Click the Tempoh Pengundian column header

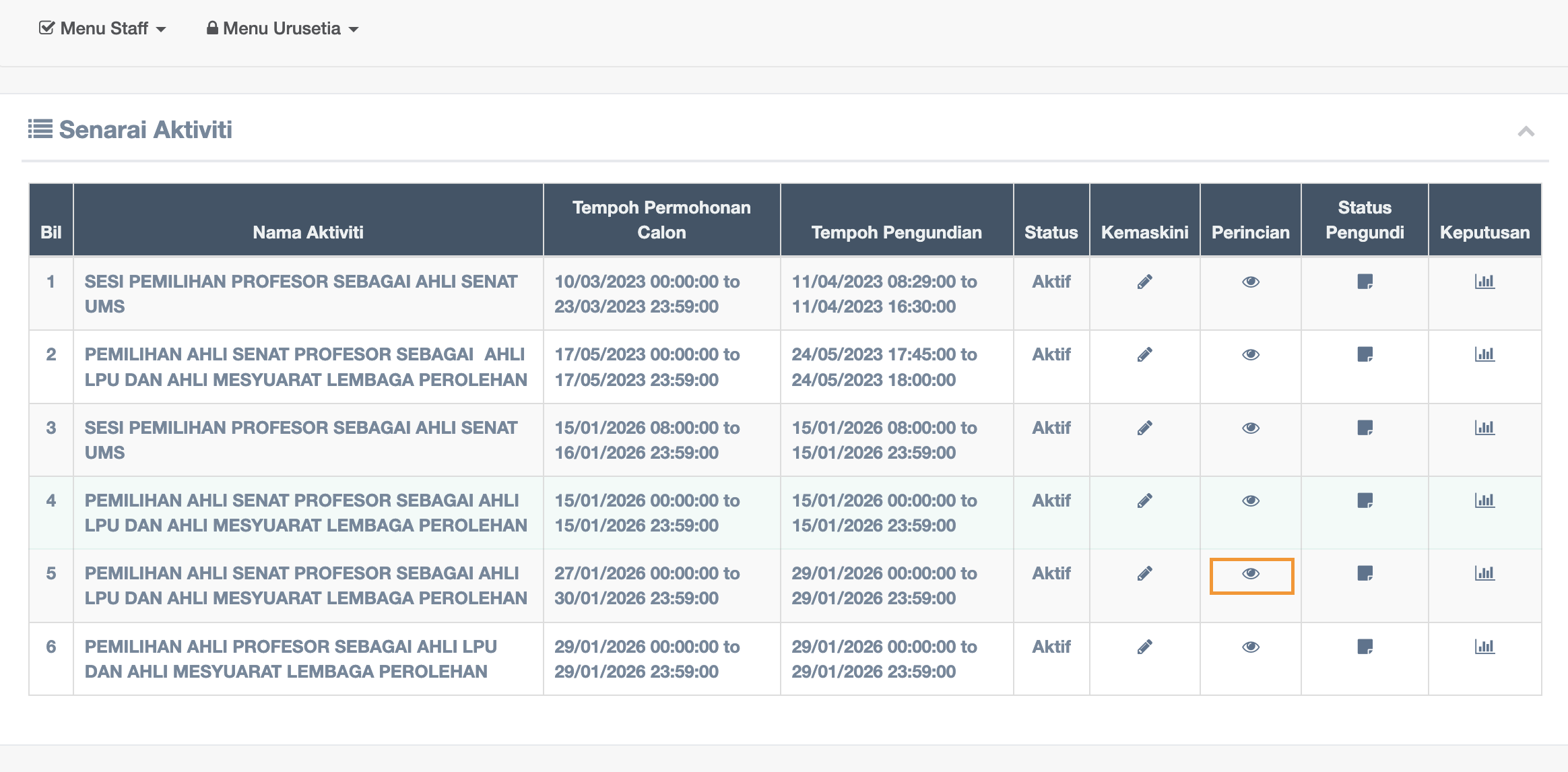pyautogui.click(x=896, y=232)
